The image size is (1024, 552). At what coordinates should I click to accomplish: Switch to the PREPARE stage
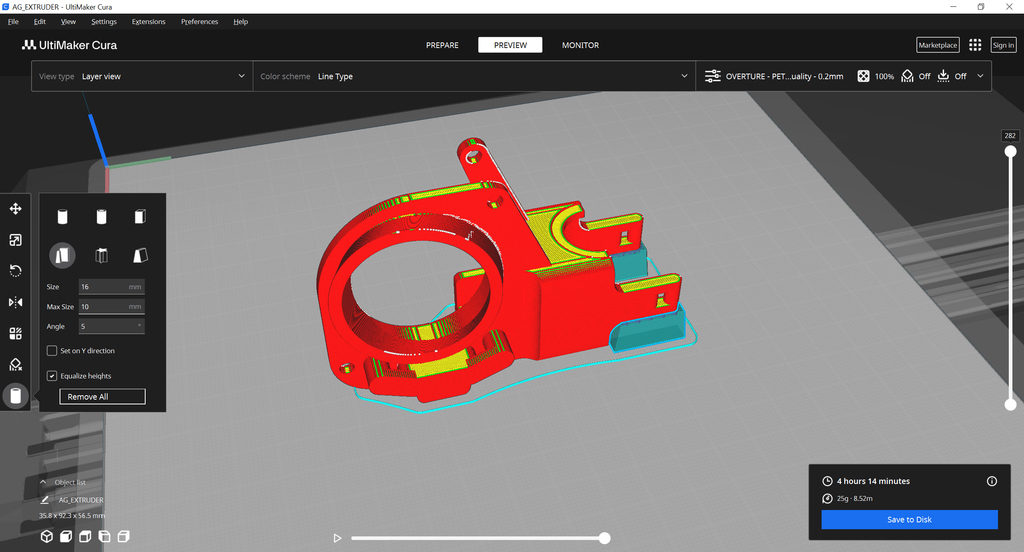(442, 45)
